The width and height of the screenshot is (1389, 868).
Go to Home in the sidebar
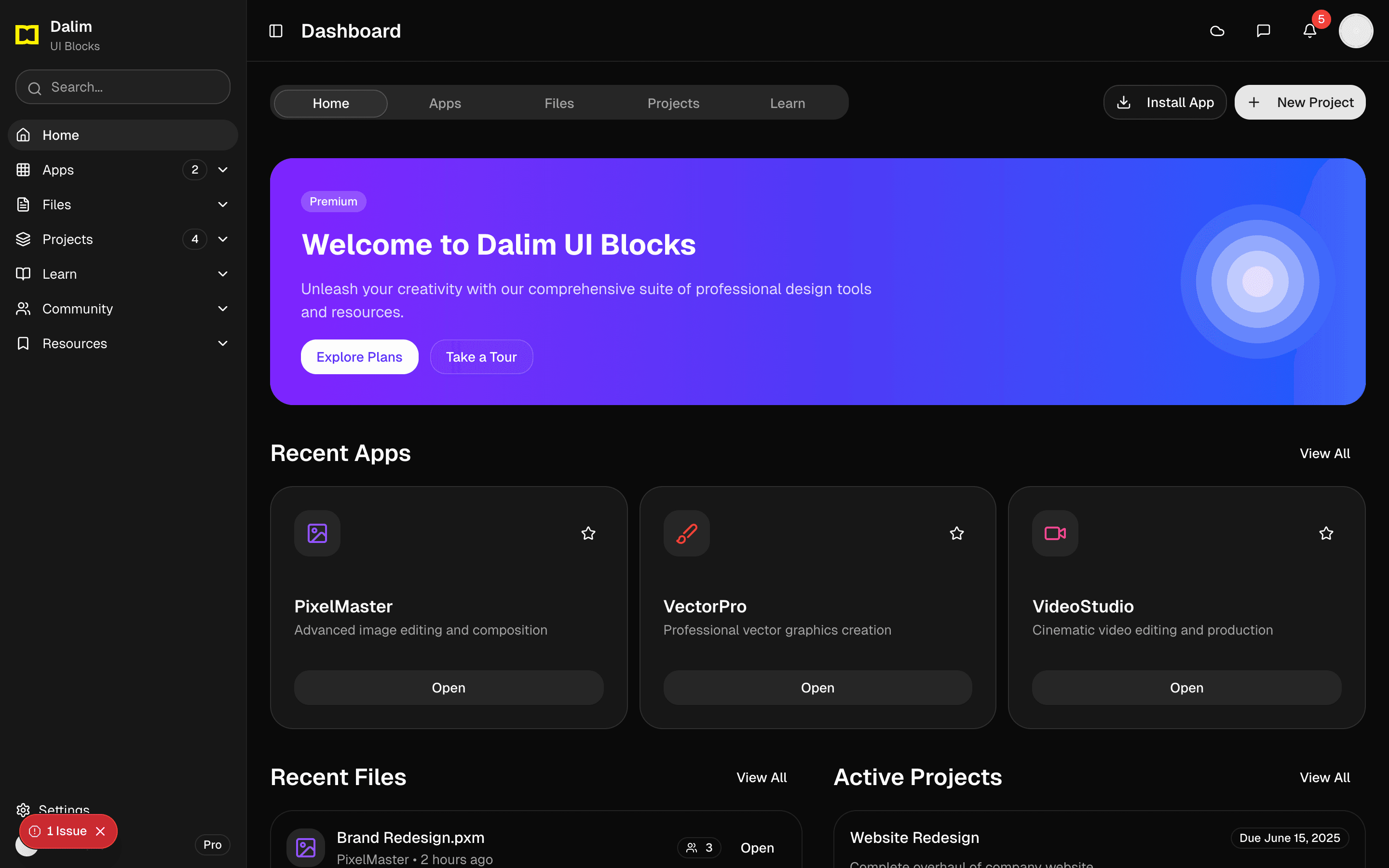click(123, 135)
